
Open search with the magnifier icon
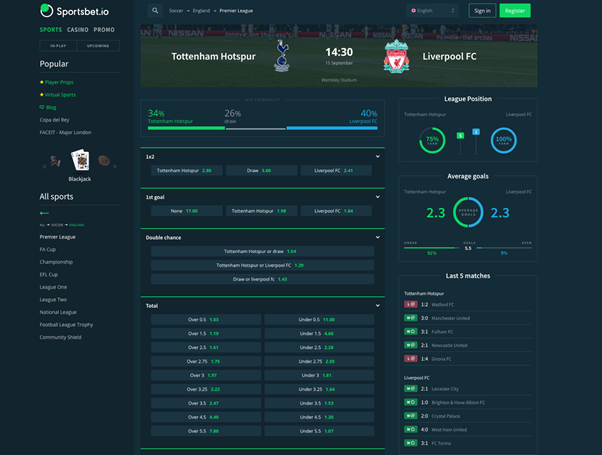pos(155,11)
